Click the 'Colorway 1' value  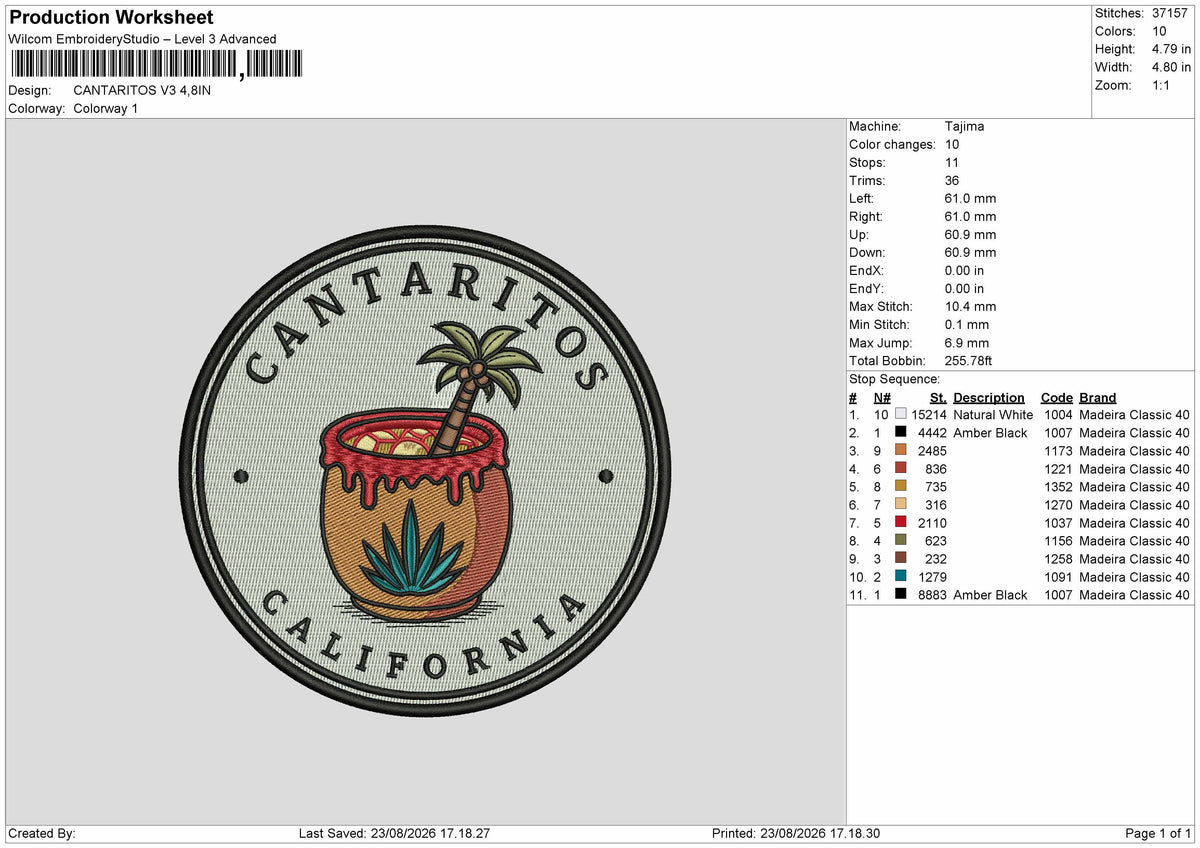106,108
